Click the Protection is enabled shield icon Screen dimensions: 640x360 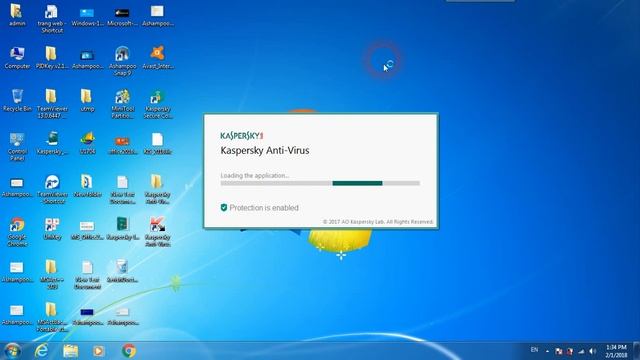224,208
